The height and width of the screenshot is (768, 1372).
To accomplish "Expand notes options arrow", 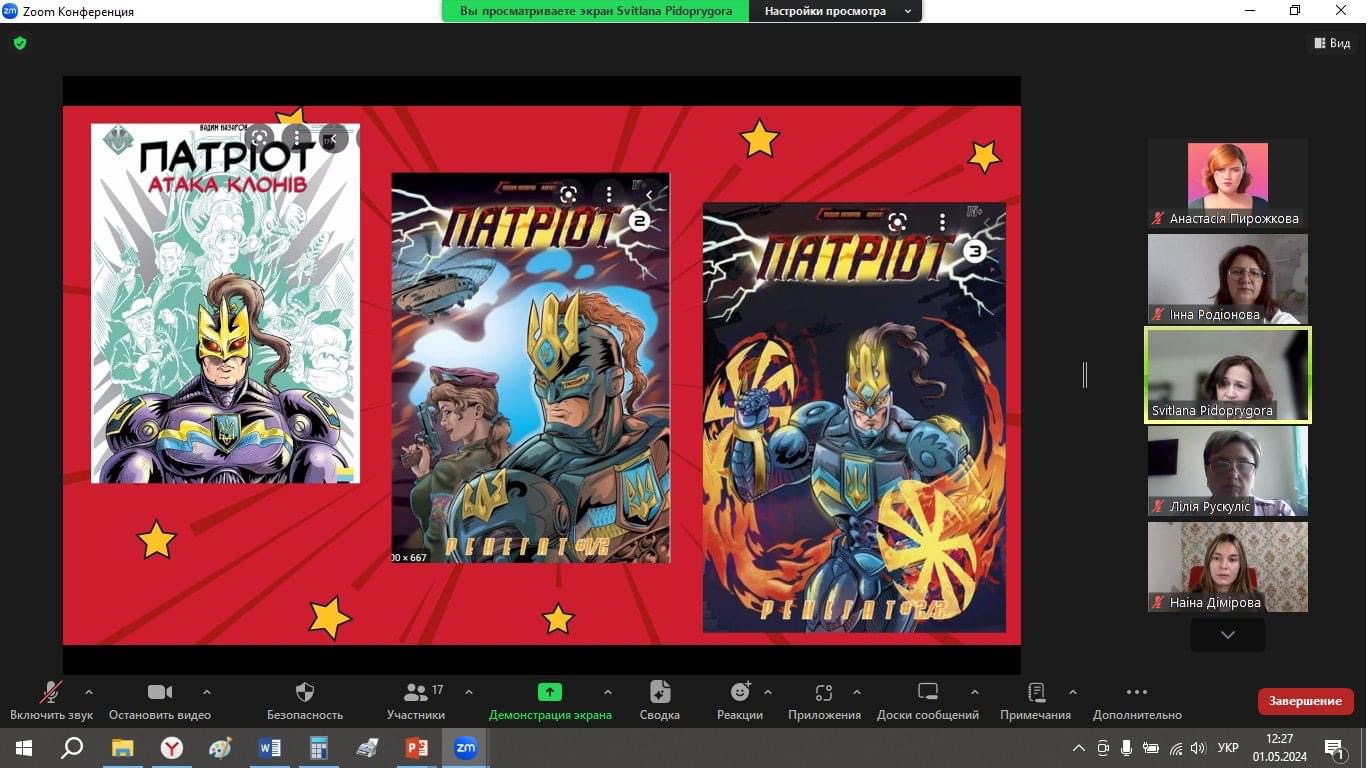I will pyautogui.click(x=1073, y=692).
